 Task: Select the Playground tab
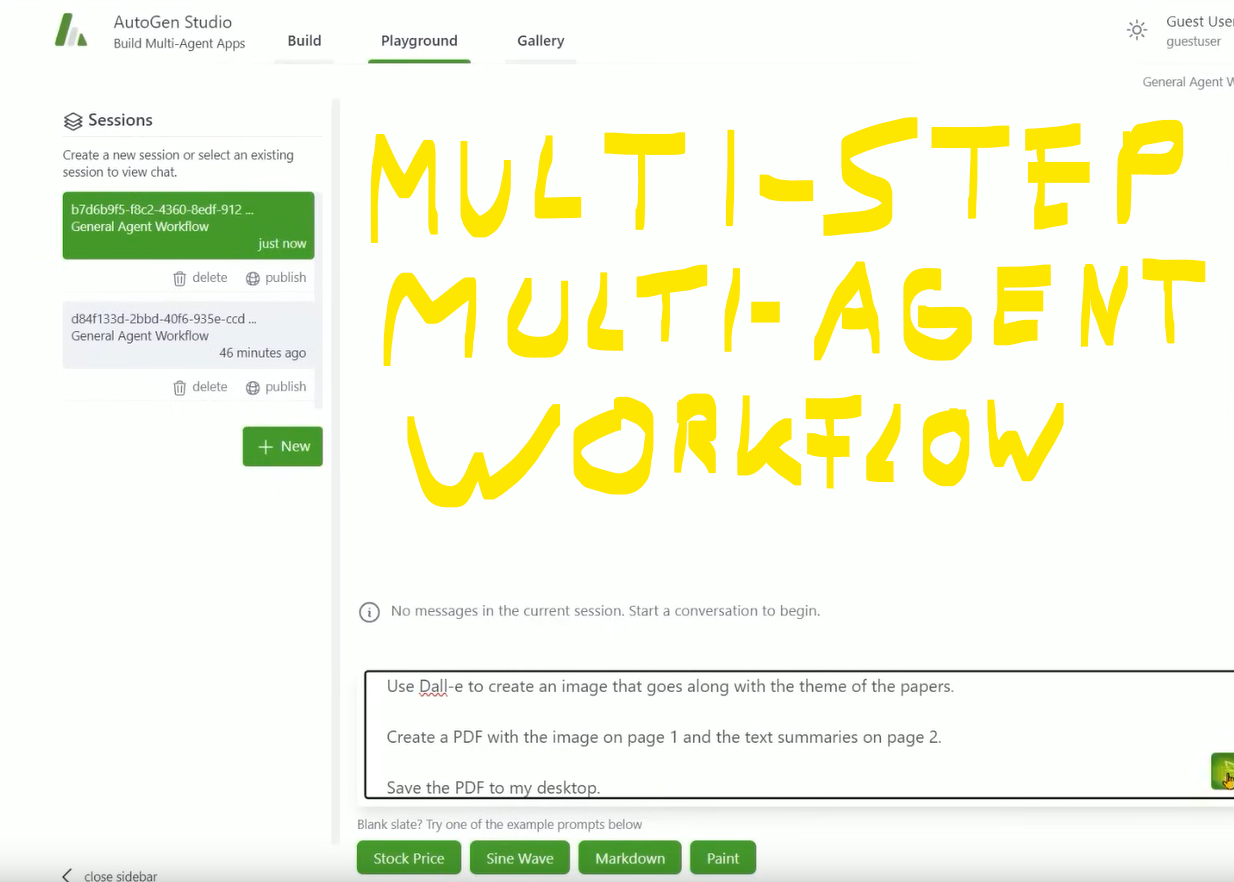click(419, 40)
